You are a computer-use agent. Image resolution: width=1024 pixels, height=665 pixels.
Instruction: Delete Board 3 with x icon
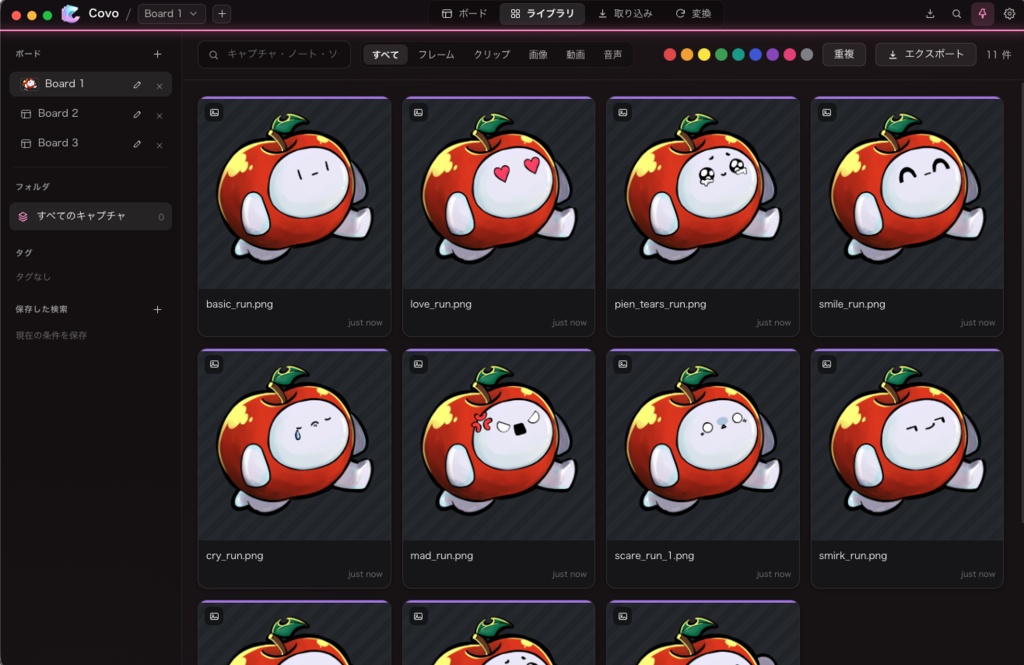click(159, 145)
